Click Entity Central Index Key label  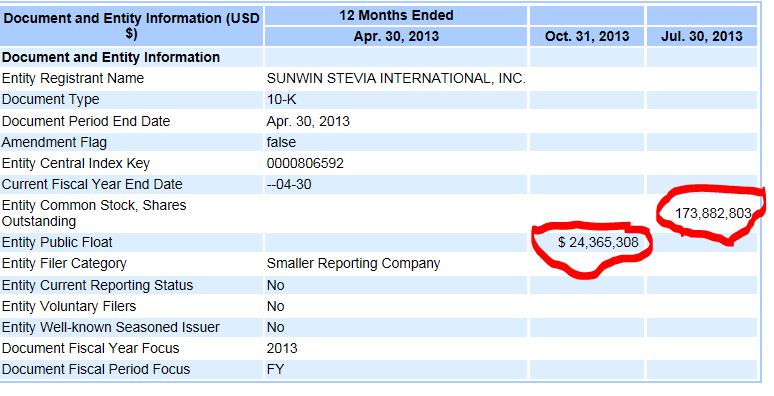pyautogui.click(x=76, y=163)
